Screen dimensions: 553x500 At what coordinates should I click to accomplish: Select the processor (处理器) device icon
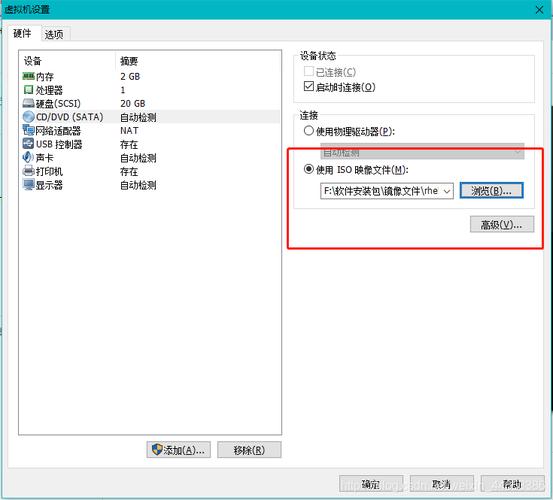tap(28, 90)
